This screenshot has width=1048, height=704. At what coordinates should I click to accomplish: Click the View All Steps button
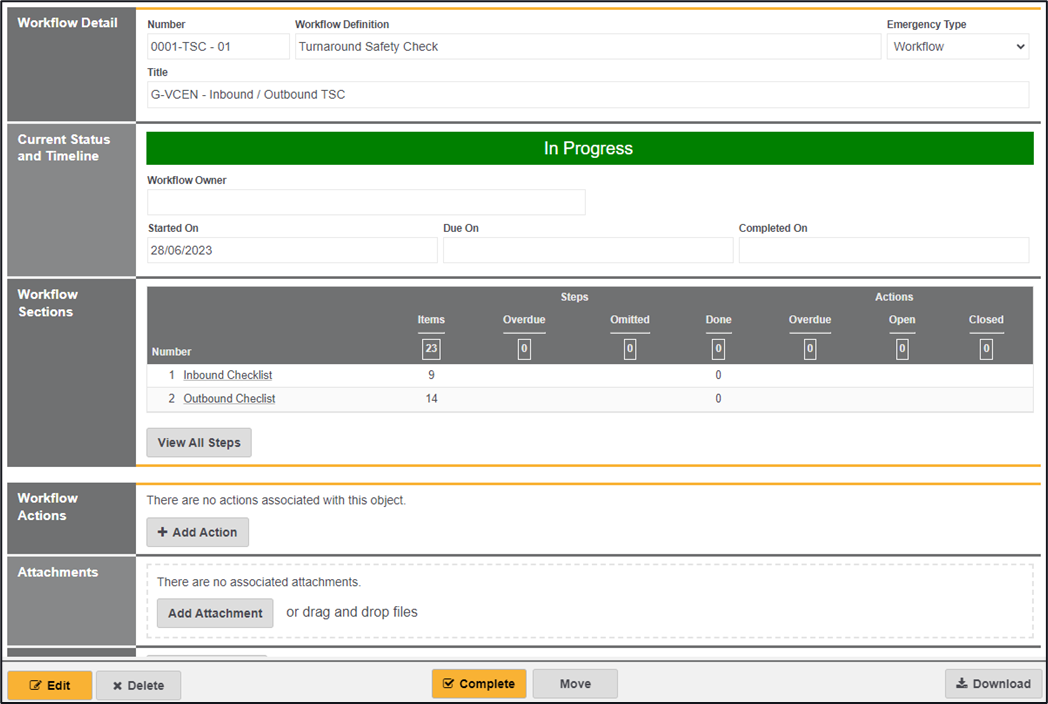coord(199,443)
